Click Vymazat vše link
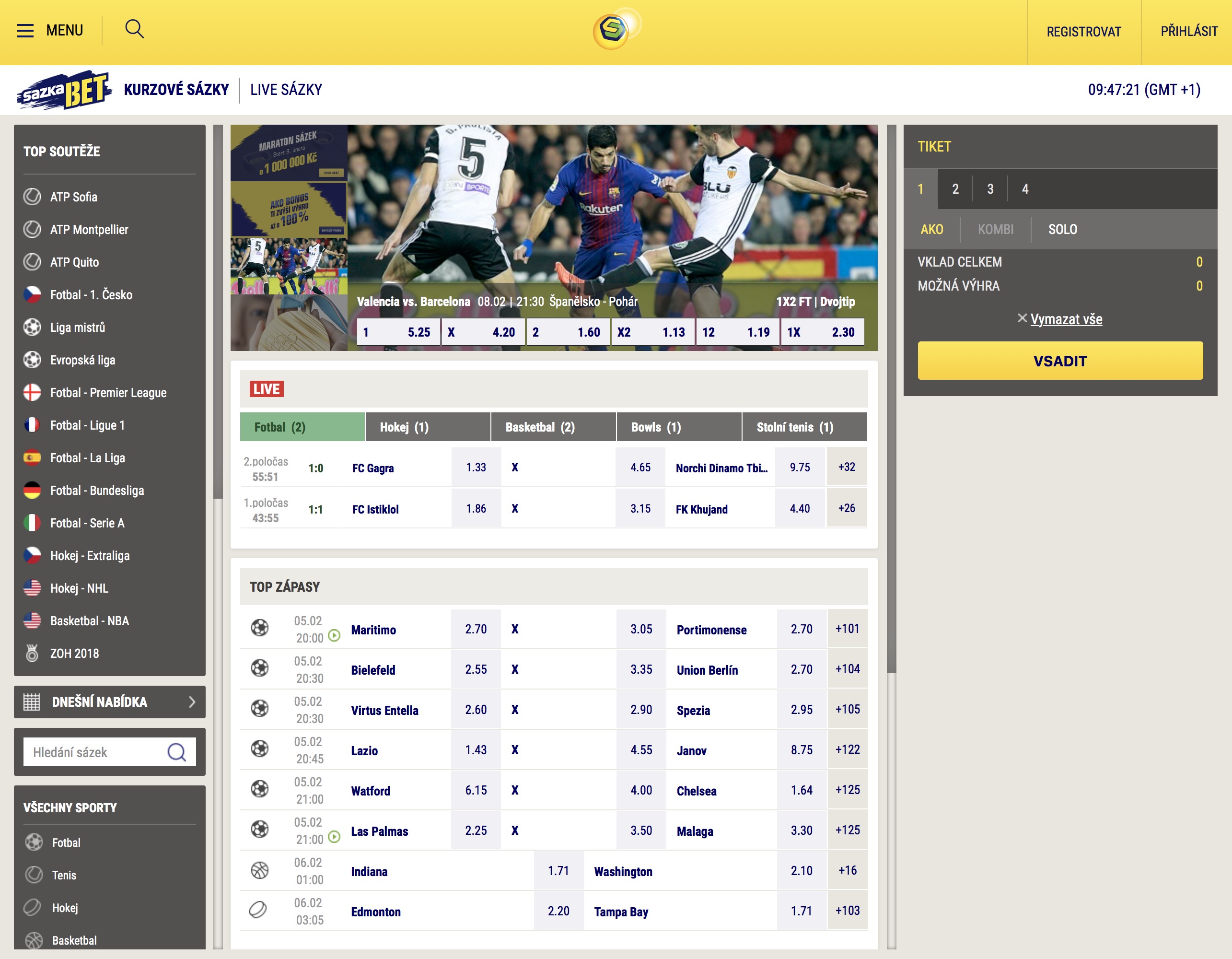Screen dimensions: 1232x959 pyautogui.click(x=1066, y=319)
